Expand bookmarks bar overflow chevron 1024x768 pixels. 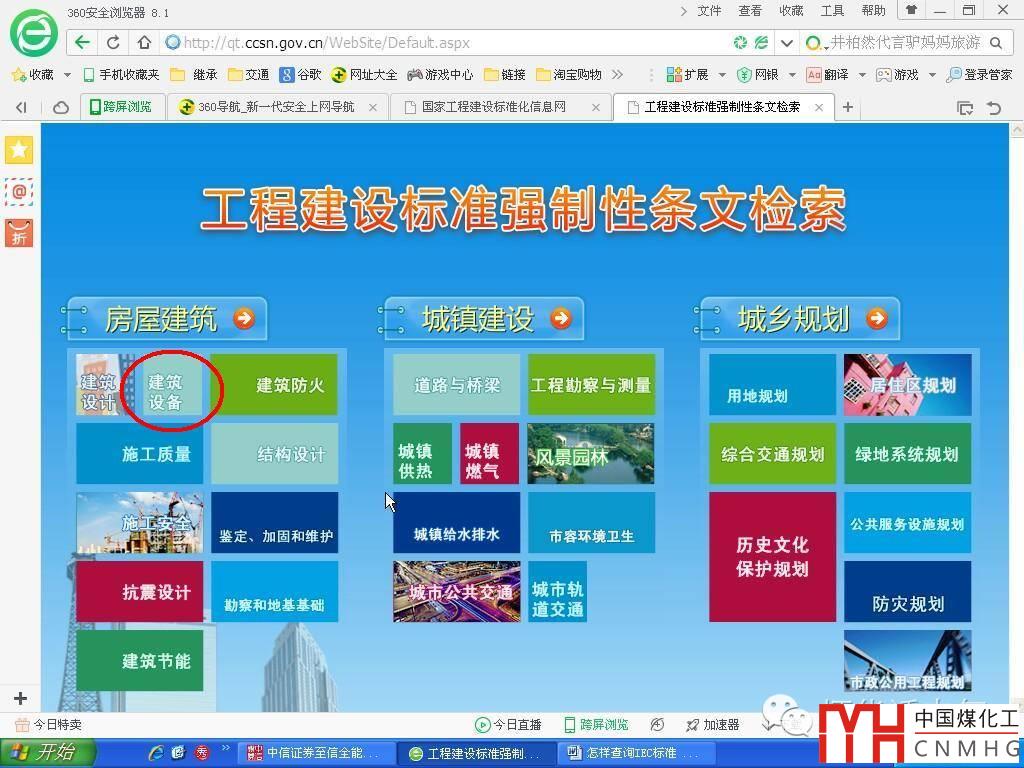[617, 74]
